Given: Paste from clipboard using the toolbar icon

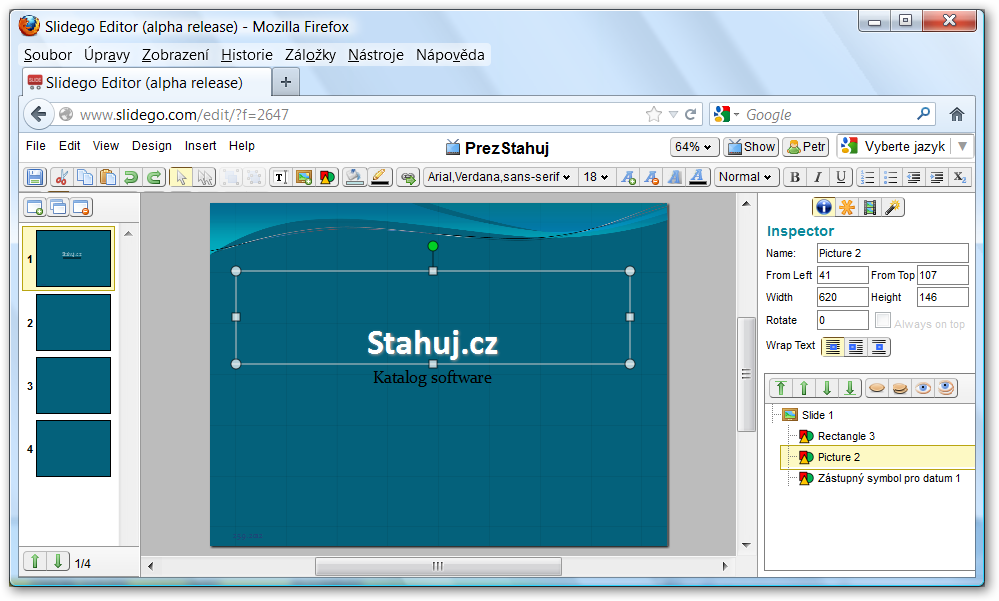Looking at the screenshot, I should click(108, 177).
